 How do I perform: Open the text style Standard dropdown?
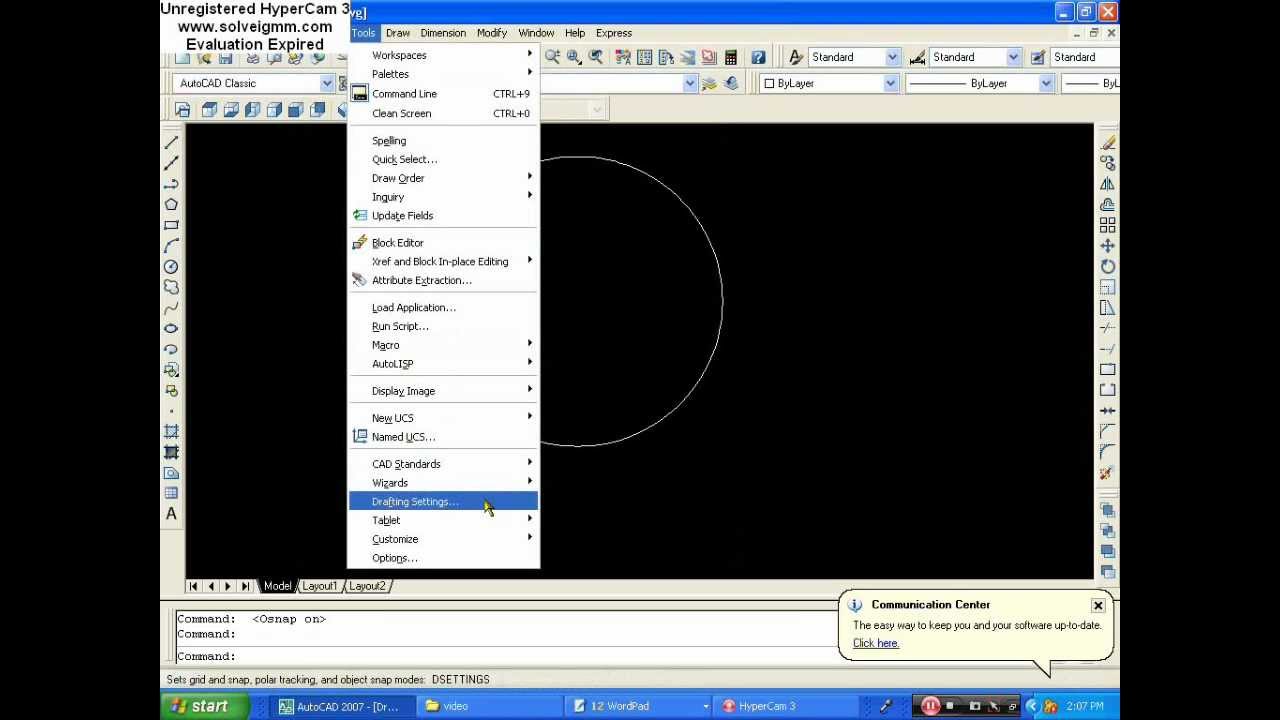click(892, 57)
